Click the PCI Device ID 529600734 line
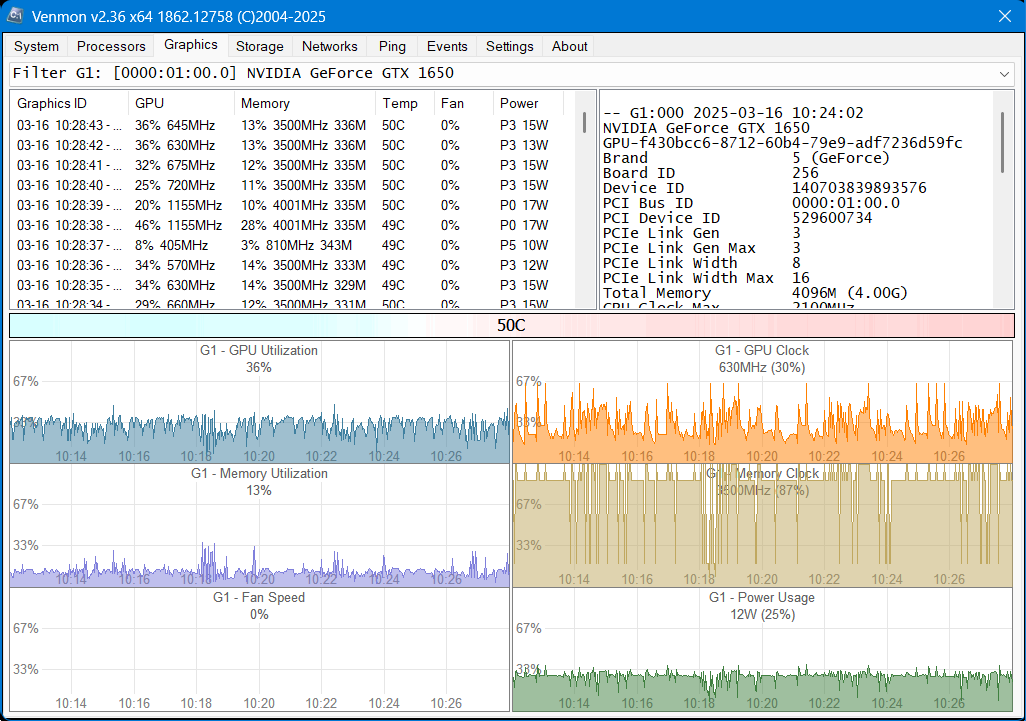The height and width of the screenshot is (721, 1026). tap(737, 218)
